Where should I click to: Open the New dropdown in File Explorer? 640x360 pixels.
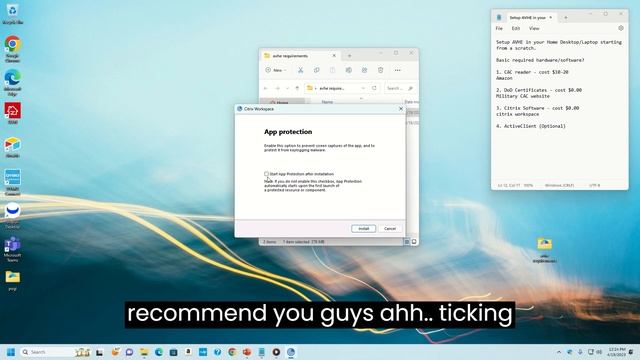(276, 70)
